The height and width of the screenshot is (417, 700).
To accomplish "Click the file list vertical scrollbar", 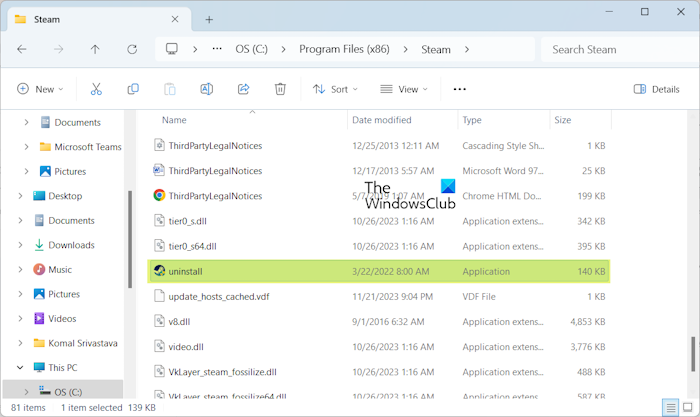I will tap(693, 354).
